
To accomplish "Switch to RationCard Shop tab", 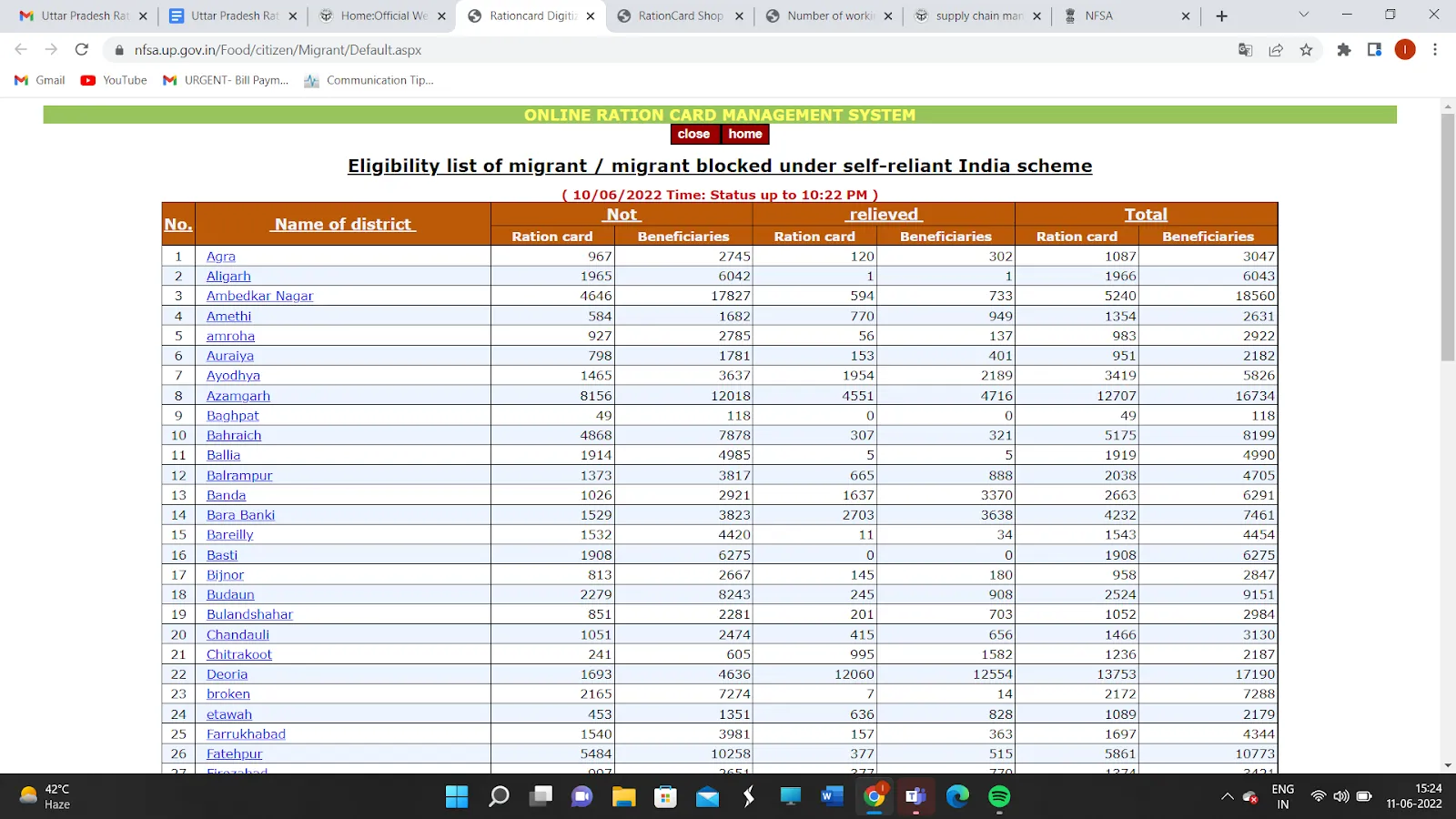I will [x=680, y=15].
